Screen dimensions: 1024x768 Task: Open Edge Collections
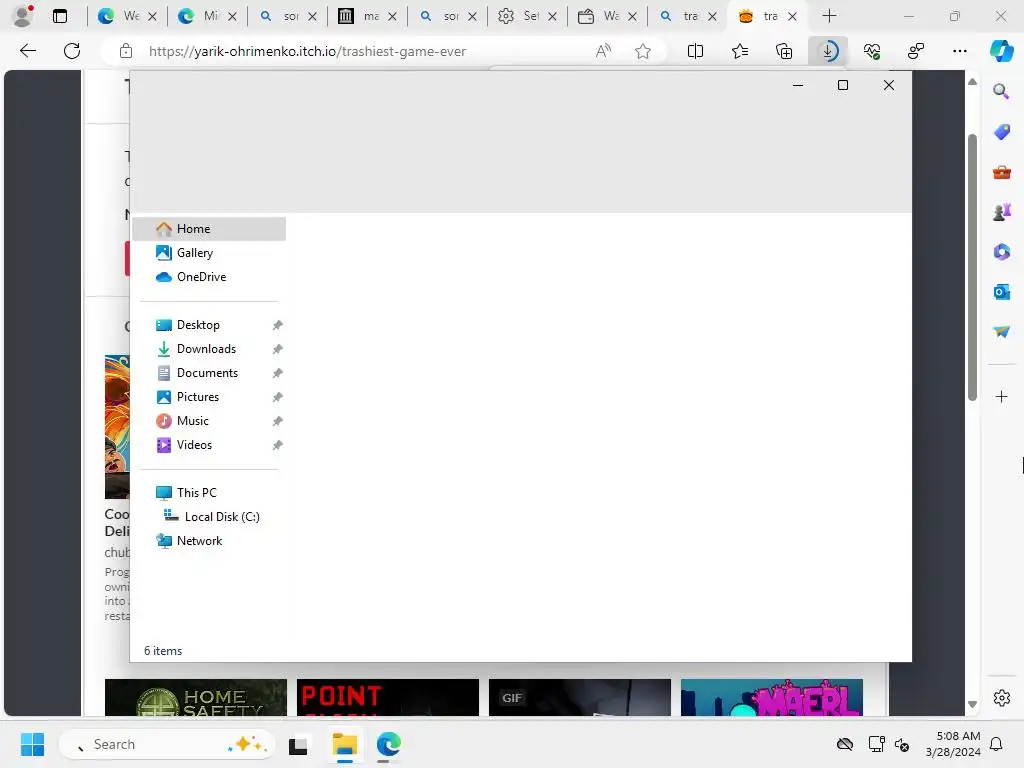[x=784, y=51]
